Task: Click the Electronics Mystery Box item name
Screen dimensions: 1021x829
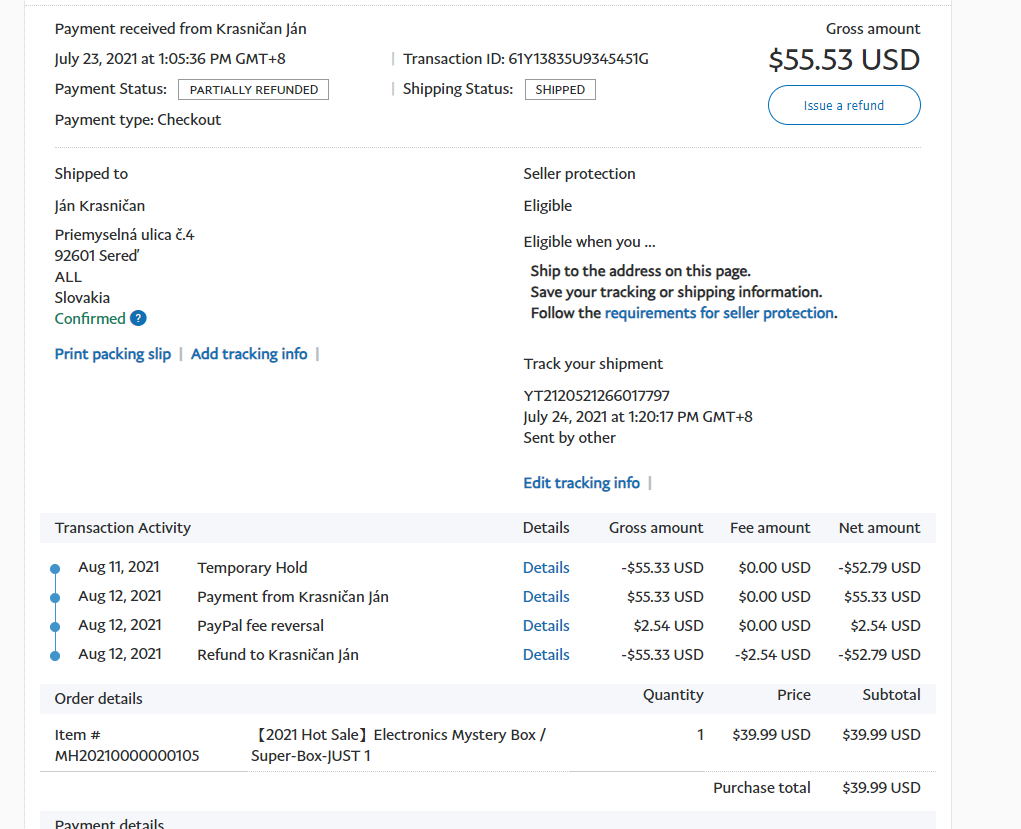Action: pyautogui.click(x=400, y=745)
